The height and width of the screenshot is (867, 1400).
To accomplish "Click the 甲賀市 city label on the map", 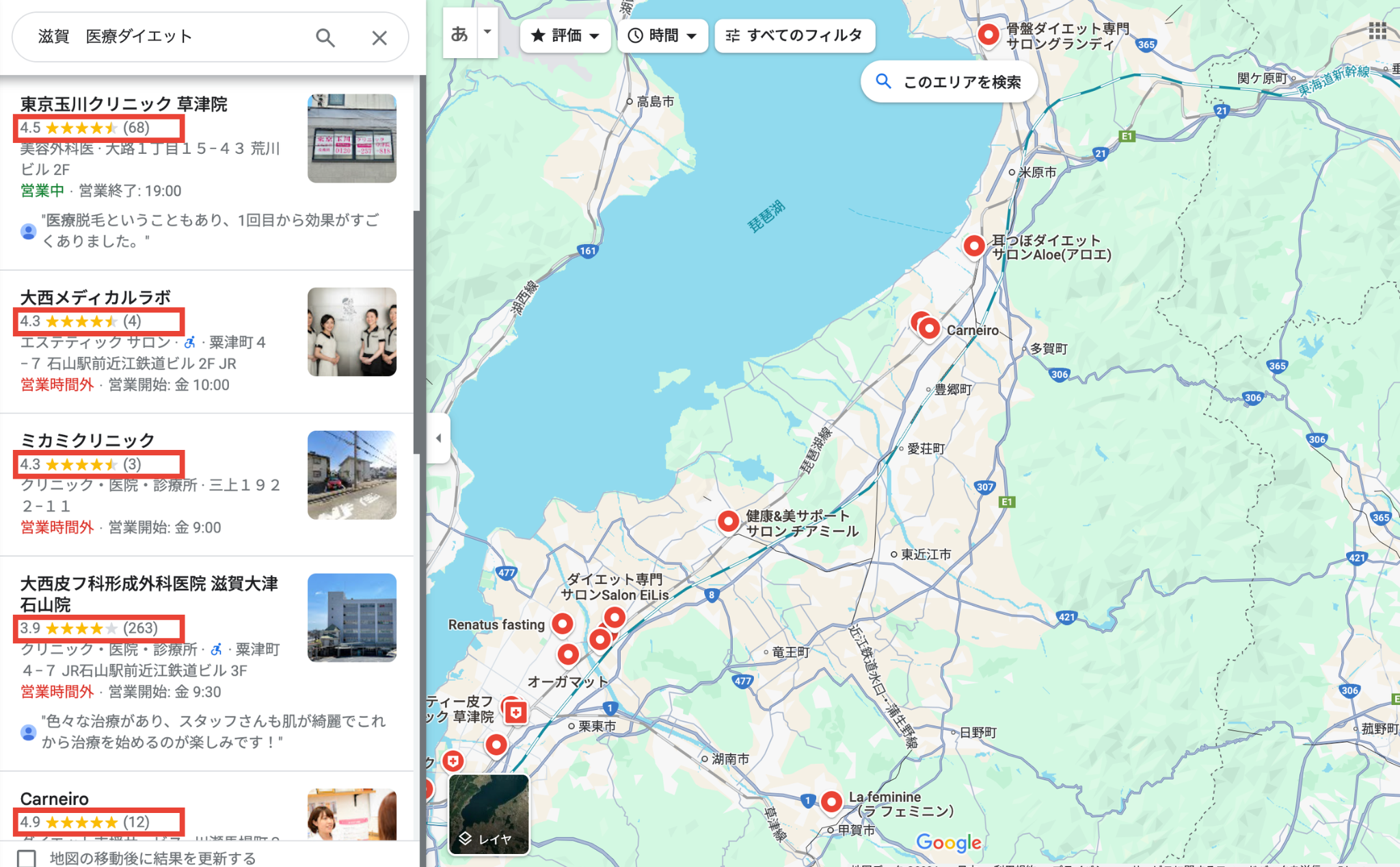I will tap(856, 830).
